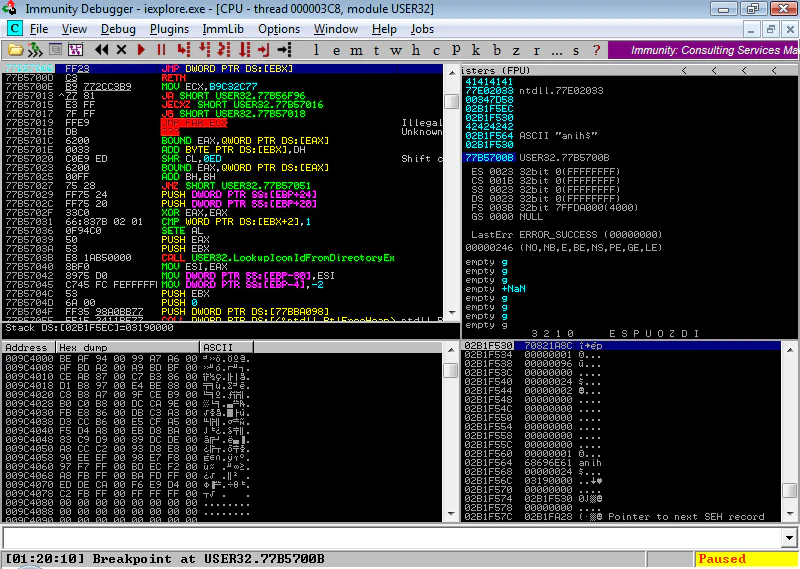This screenshot has height=569, width=800.
Task: Open the Options menu
Action: tap(279, 29)
